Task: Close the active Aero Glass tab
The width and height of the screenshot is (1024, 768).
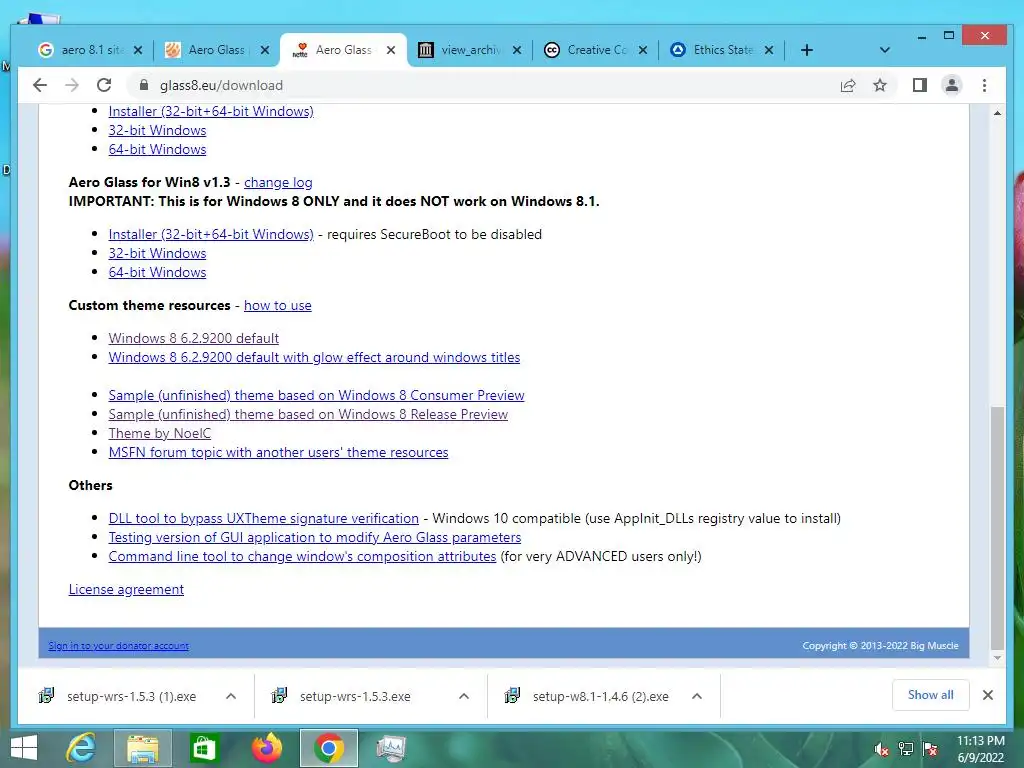Action: coord(391,50)
